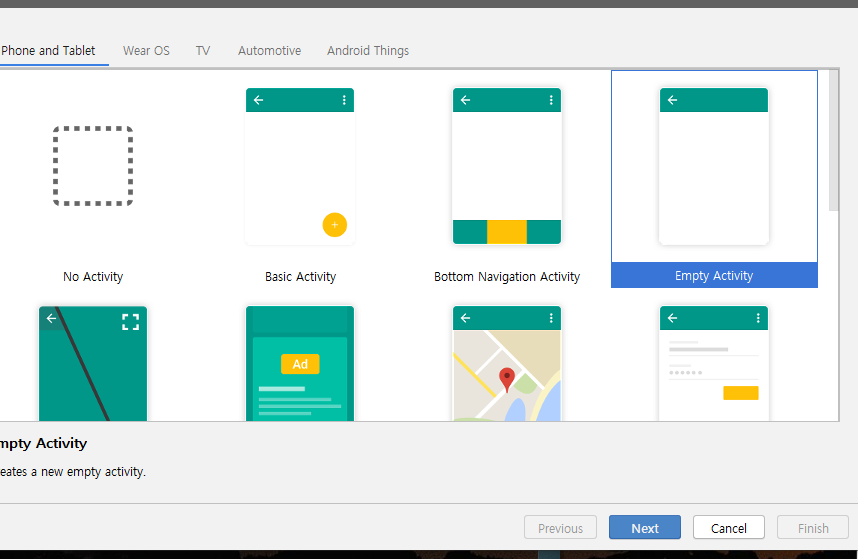Image resolution: width=858 pixels, height=559 pixels.
Task: Click the yellow Ad badge in the ad template
Action: [x=300, y=364]
